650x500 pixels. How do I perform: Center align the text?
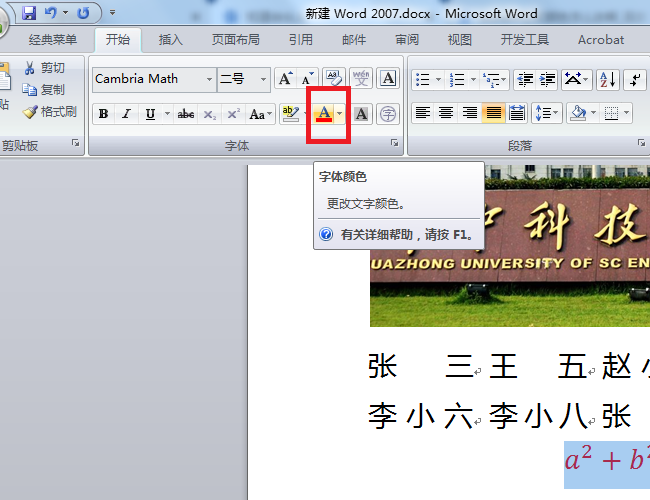[x=446, y=113]
